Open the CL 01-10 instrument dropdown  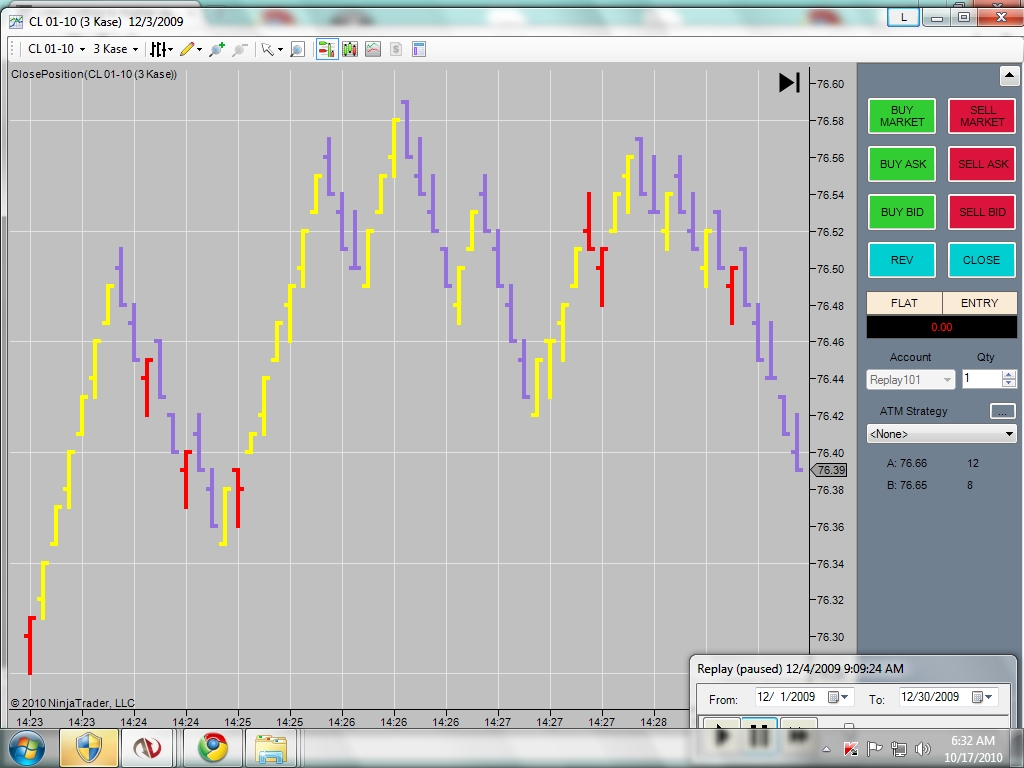pos(56,49)
